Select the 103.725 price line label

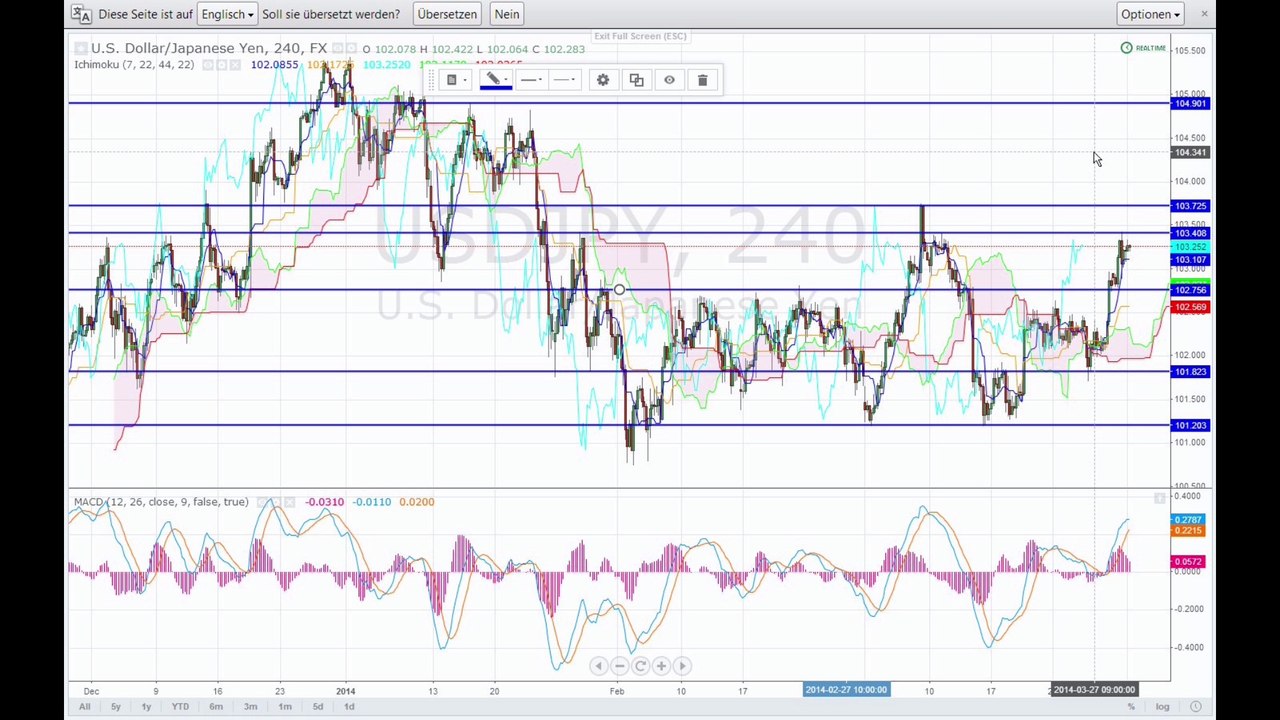coord(1190,206)
